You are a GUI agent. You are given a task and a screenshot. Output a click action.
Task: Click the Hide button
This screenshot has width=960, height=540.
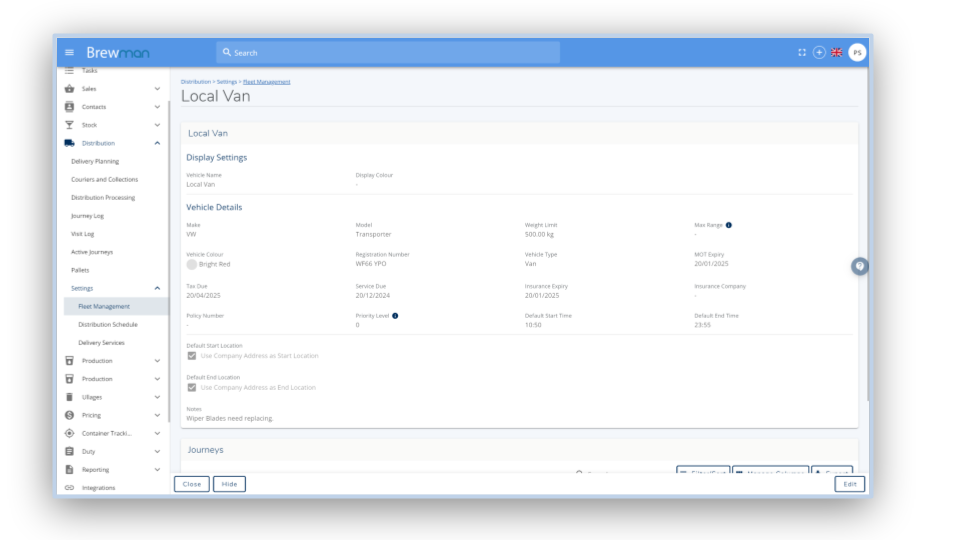pyautogui.click(x=230, y=484)
